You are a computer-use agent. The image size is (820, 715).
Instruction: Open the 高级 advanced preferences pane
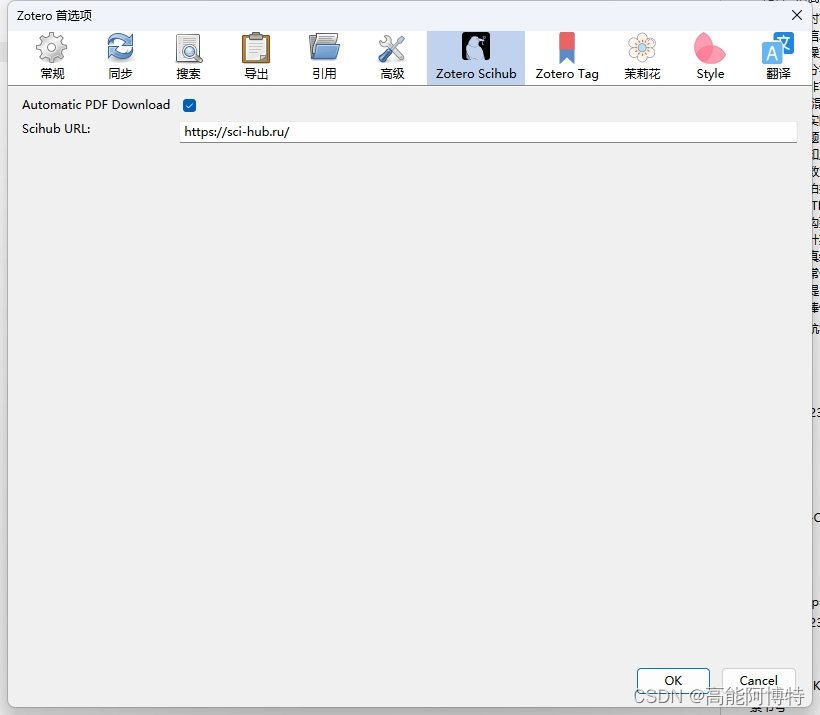pyautogui.click(x=392, y=57)
